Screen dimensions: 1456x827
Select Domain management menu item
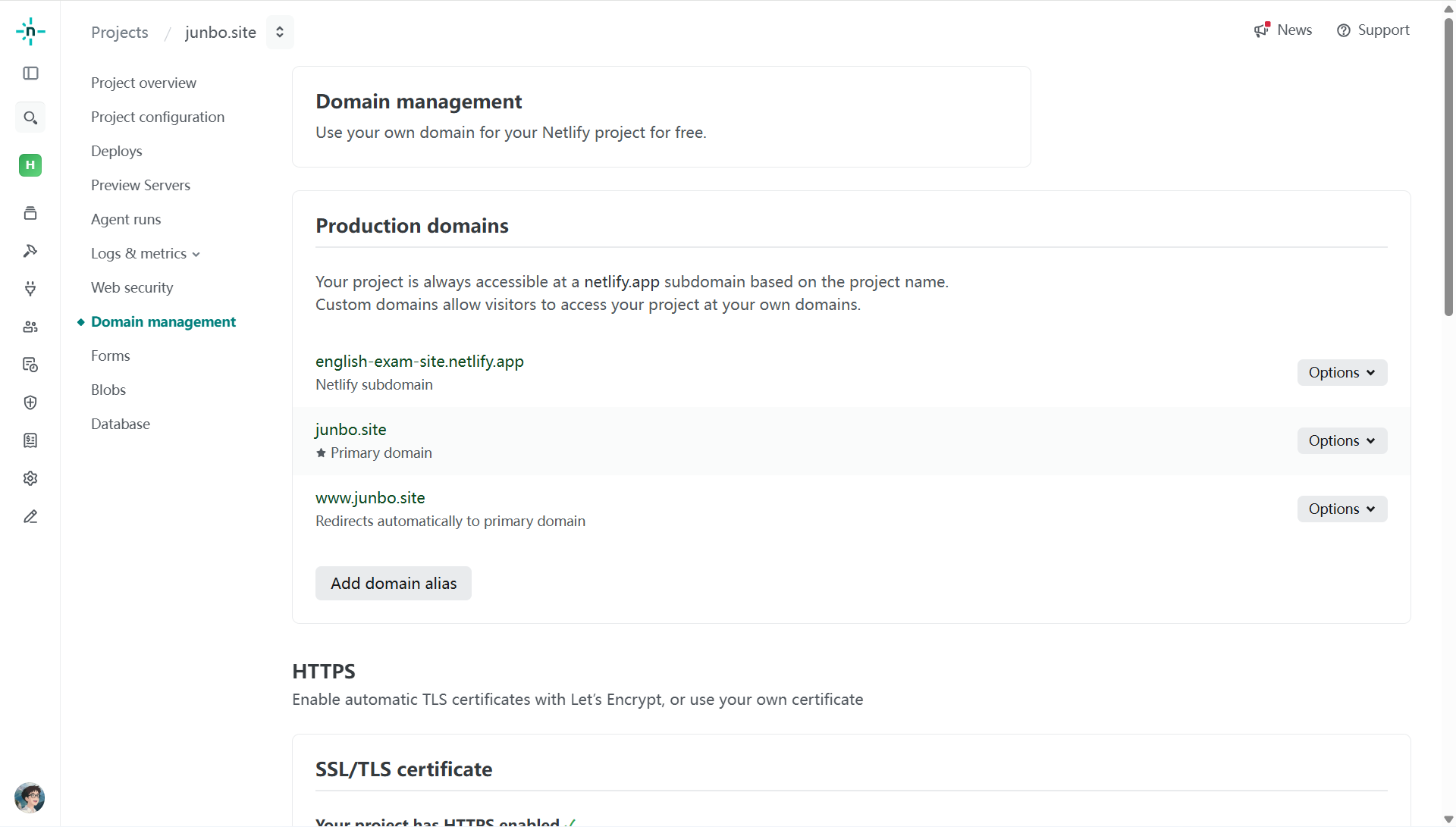(x=163, y=321)
